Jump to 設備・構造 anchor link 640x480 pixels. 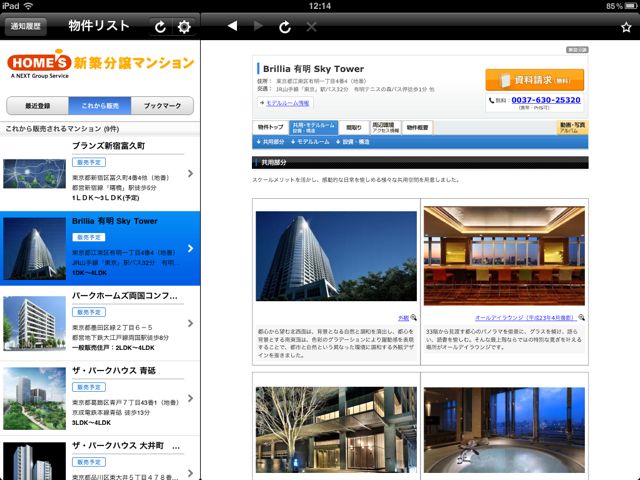point(353,142)
